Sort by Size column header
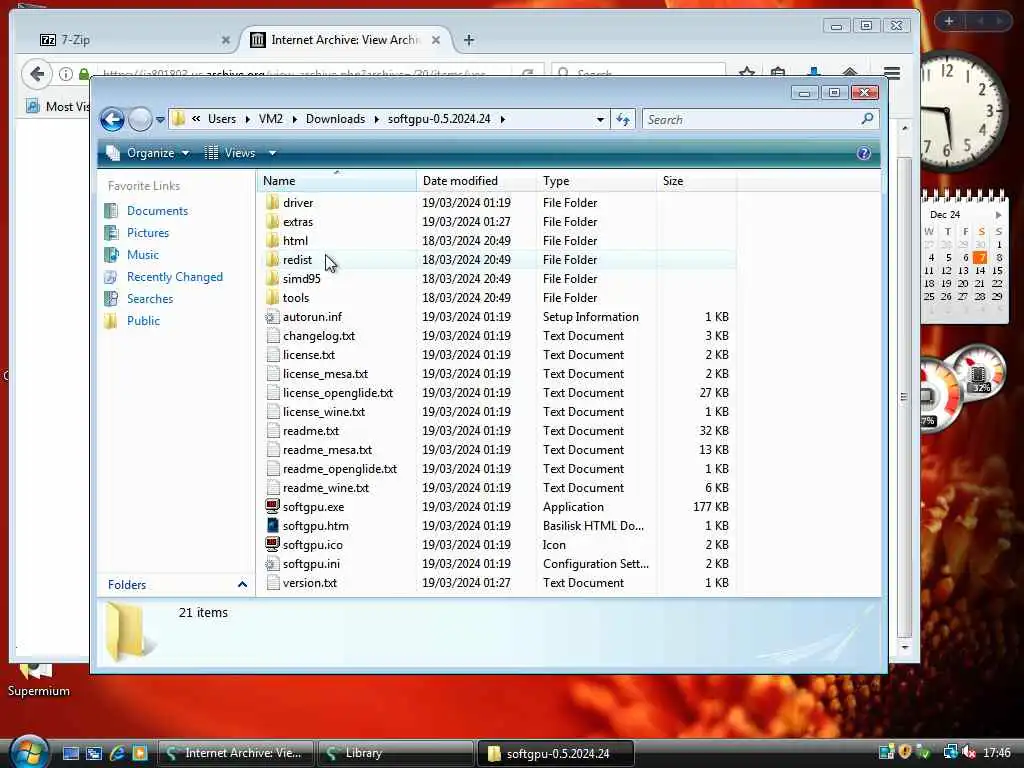Screen dimensions: 1024x768 pyautogui.click(x=696, y=181)
